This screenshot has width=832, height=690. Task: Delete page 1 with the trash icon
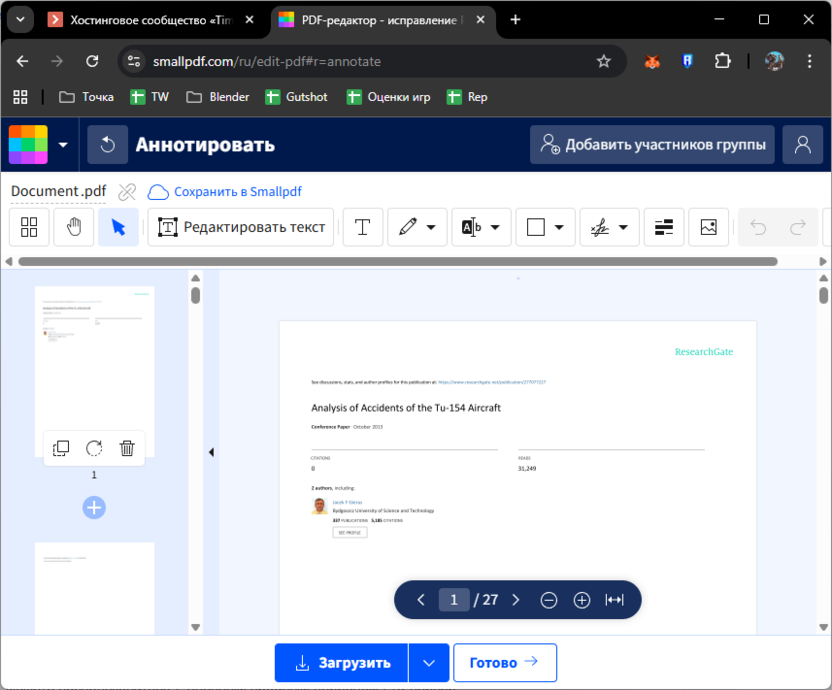coord(127,448)
